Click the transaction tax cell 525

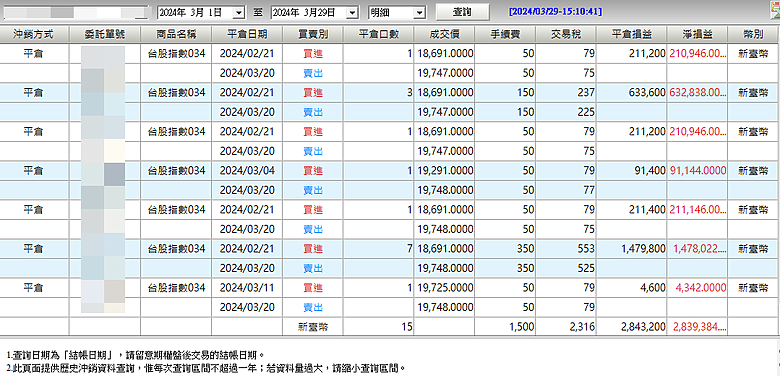[566, 268]
